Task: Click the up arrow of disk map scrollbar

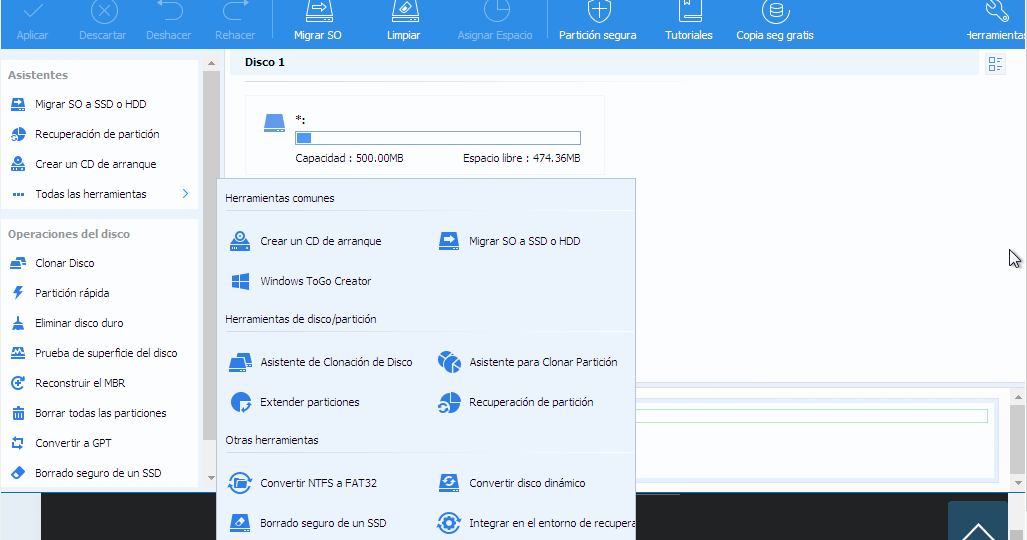Action: (1018, 397)
